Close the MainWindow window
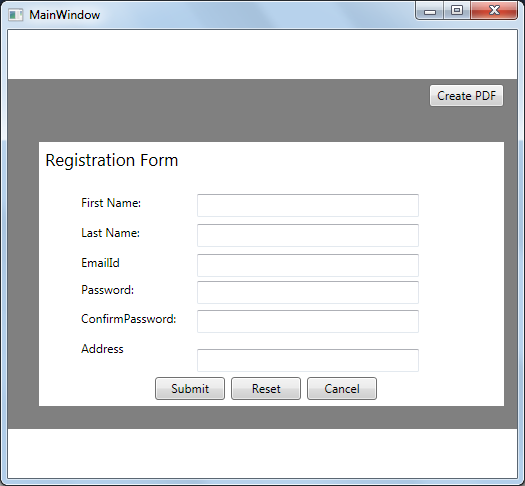Screen dimensions: 525x486 point(494,11)
